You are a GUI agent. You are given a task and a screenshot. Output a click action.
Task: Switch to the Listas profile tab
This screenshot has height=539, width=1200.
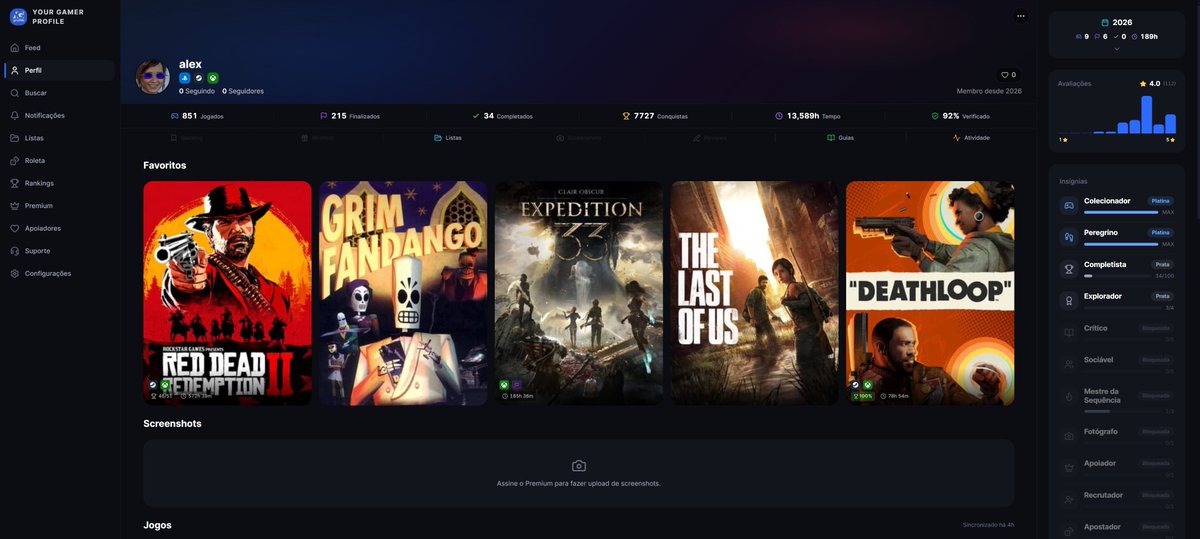pyautogui.click(x=448, y=138)
